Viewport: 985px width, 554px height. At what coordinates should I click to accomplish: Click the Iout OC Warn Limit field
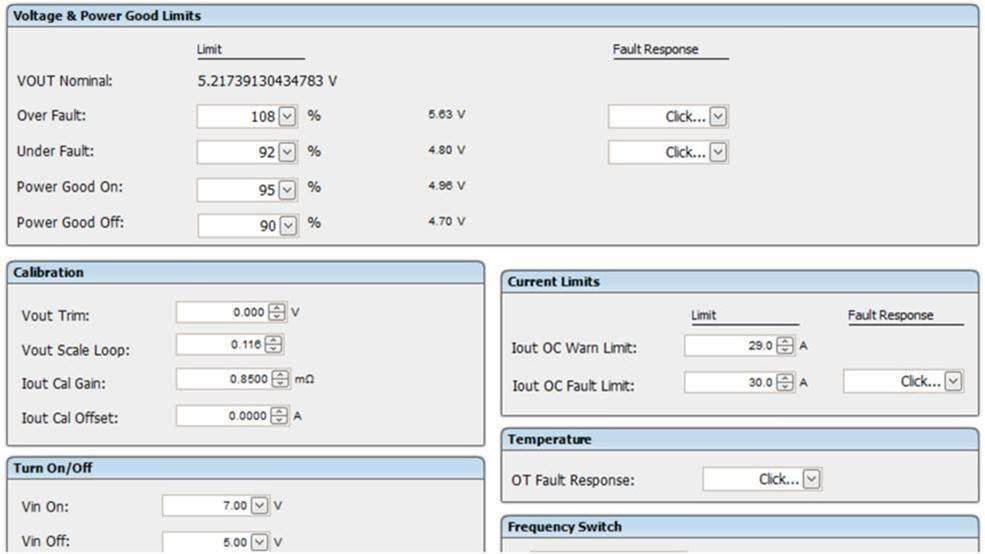point(730,346)
